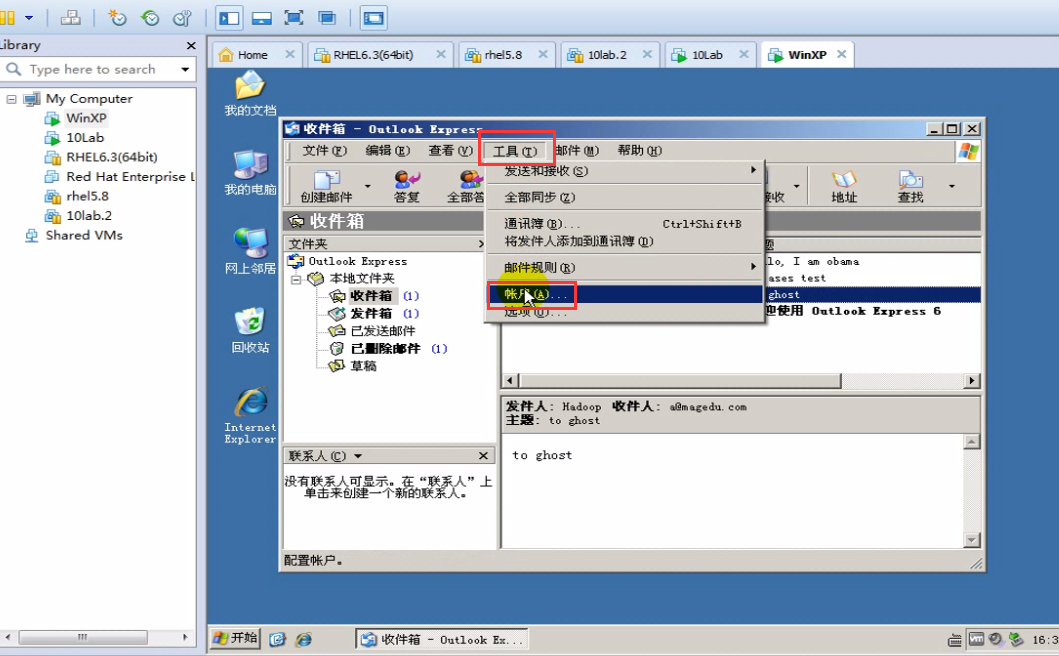1059x656 pixels.
Task: Open the 地址 address book toolbar button
Action: coord(844,186)
